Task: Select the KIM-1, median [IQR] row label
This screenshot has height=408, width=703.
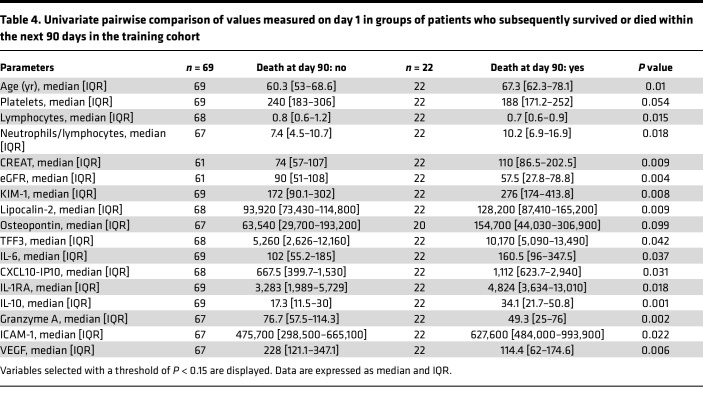Action: pos(48,194)
